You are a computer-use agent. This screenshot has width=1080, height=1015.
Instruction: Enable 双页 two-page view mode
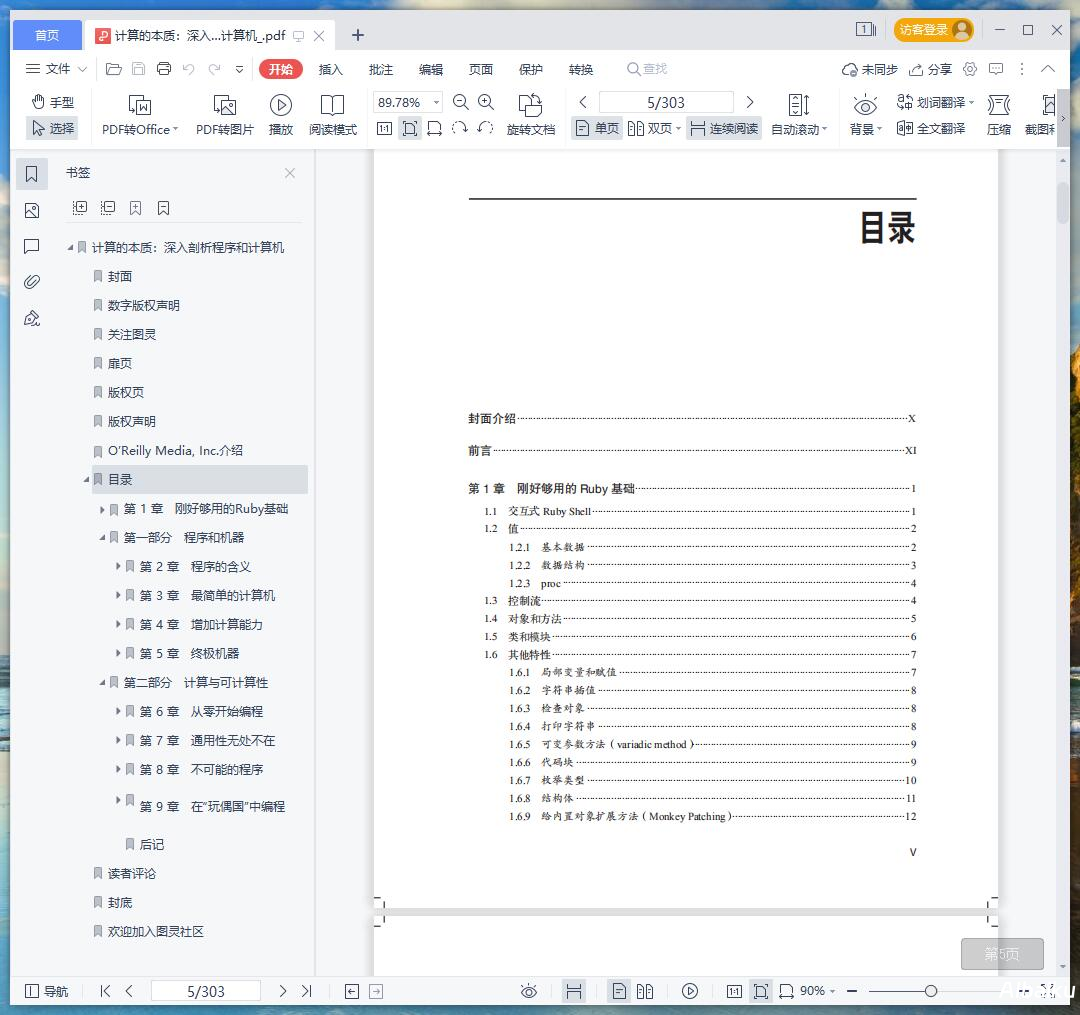(650, 128)
